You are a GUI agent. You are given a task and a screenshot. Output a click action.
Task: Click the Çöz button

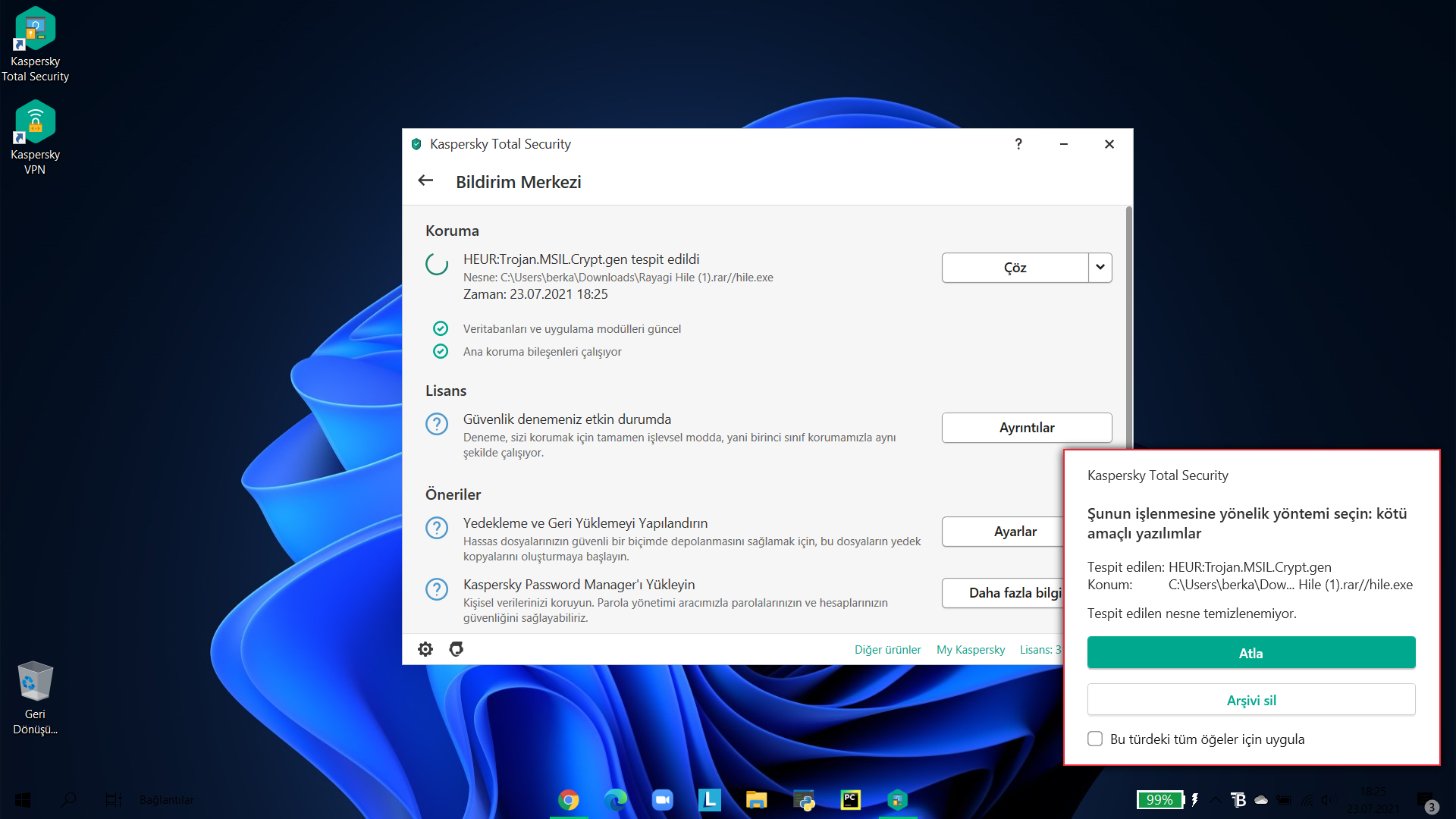1015,268
